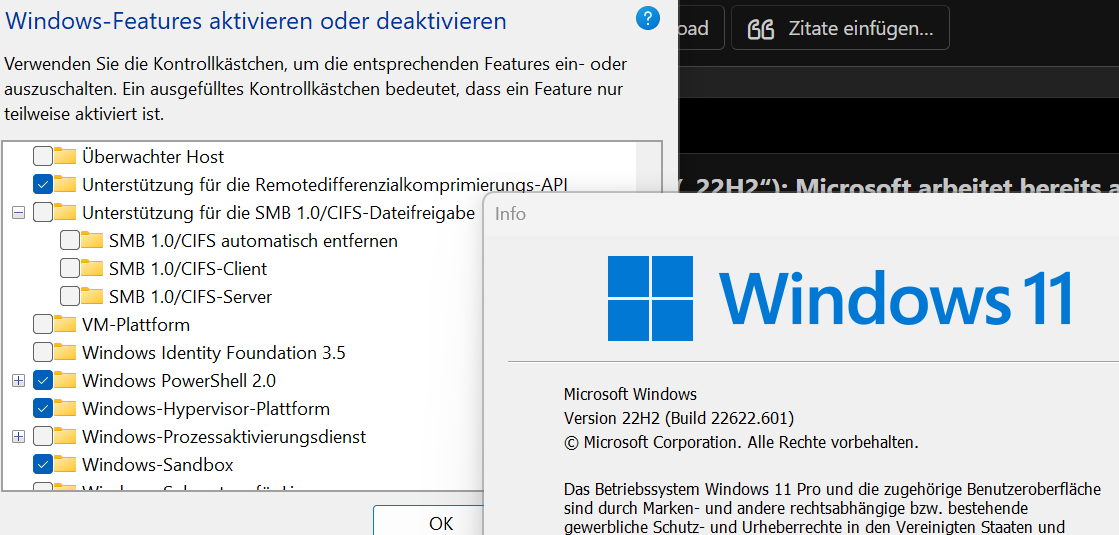Viewport: 1119px width, 535px height.
Task: Select SMB 1.0/CIFS automatisch entfernen label
Action: click(x=253, y=240)
